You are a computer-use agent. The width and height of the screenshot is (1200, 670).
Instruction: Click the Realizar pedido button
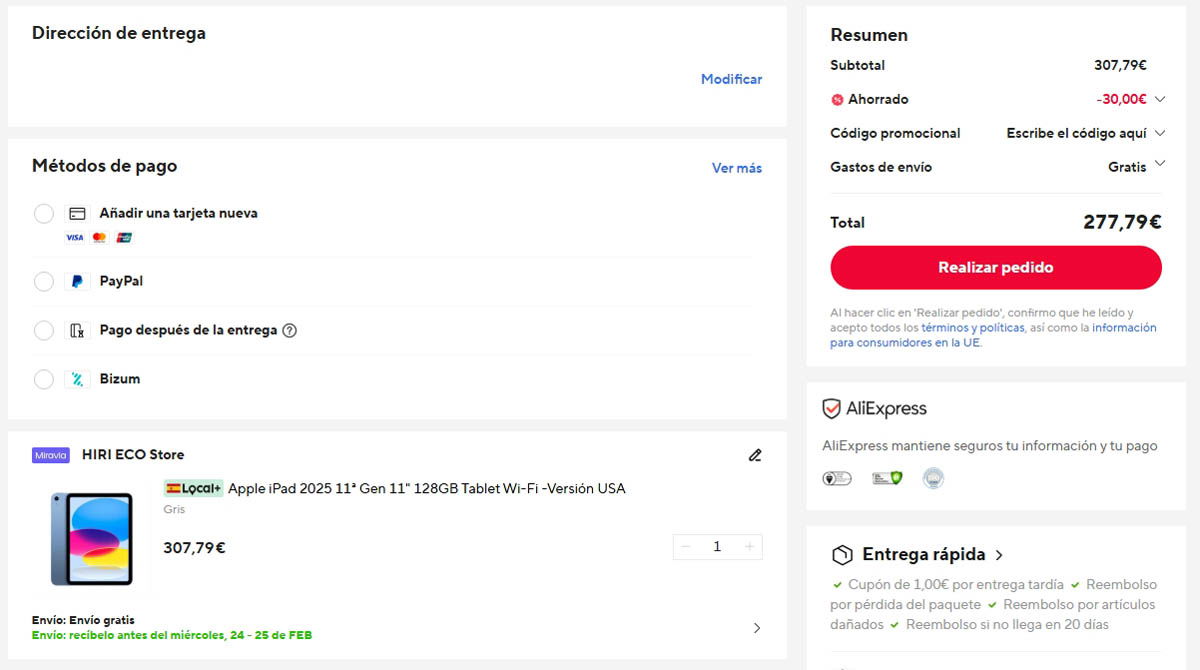pyautogui.click(x=995, y=267)
